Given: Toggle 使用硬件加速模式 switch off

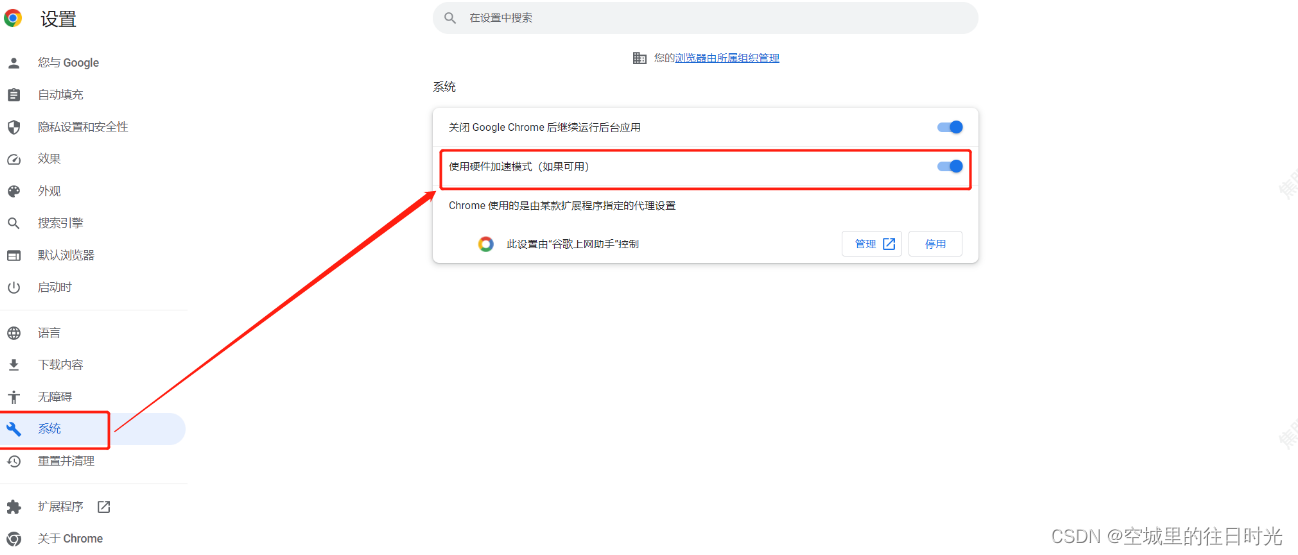Looking at the screenshot, I should [950, 166].
